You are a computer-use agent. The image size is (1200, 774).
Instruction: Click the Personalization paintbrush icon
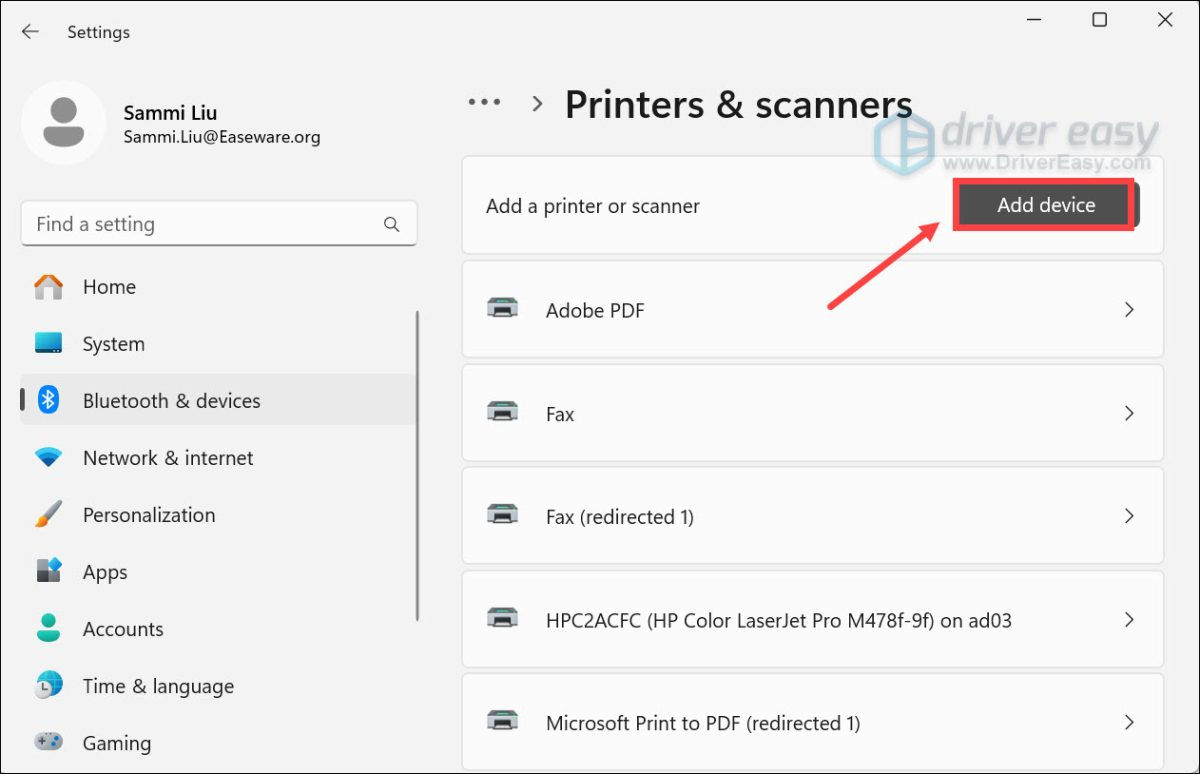point(48,515)
